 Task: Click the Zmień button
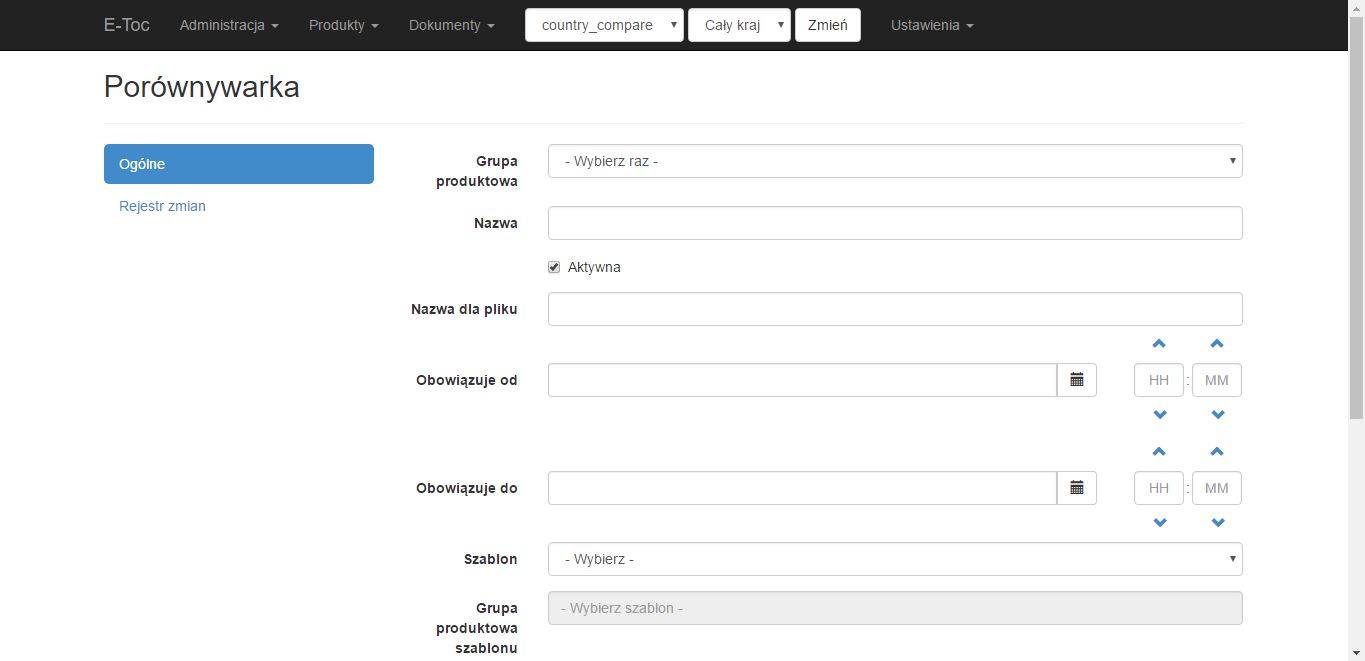tap(828, 25)
